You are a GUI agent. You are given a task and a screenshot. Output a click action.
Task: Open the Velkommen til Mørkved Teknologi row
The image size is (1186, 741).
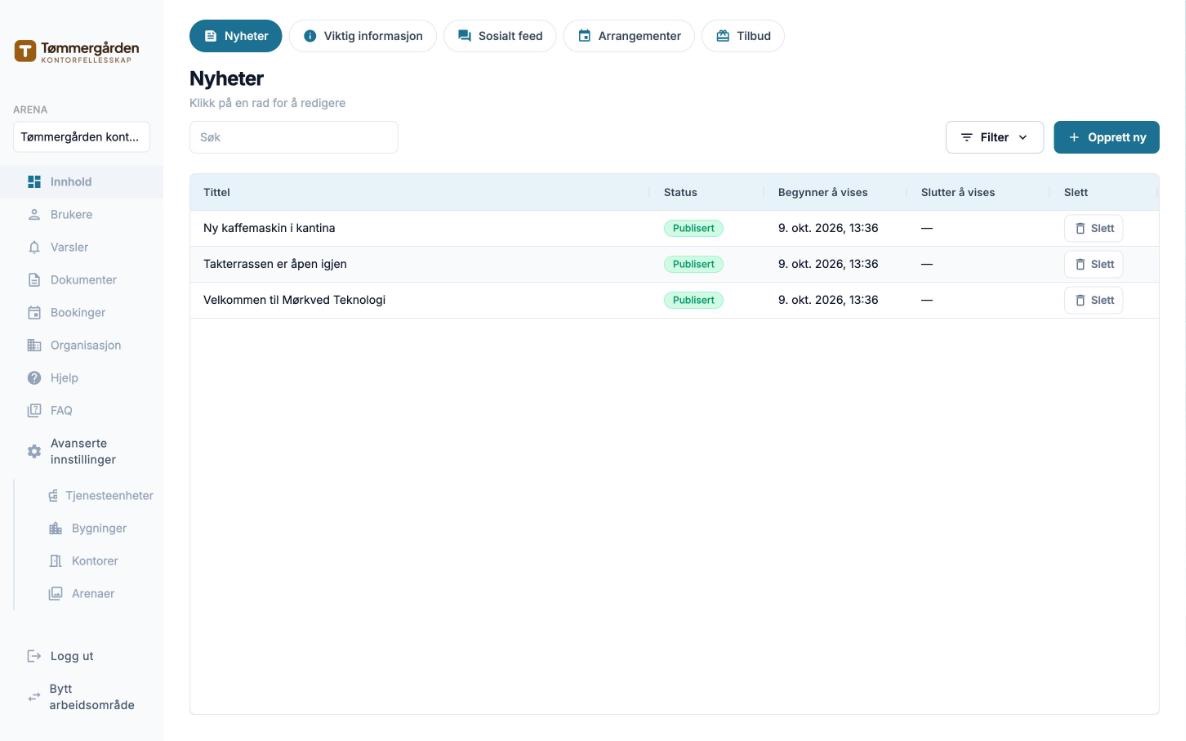[x=674, y=300]
